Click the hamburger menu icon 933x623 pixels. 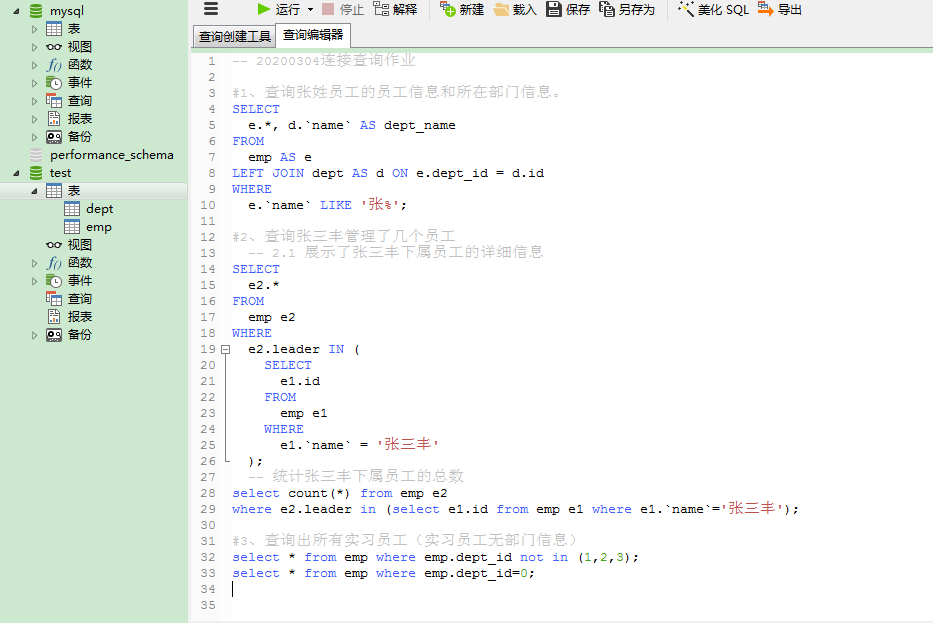211,9
